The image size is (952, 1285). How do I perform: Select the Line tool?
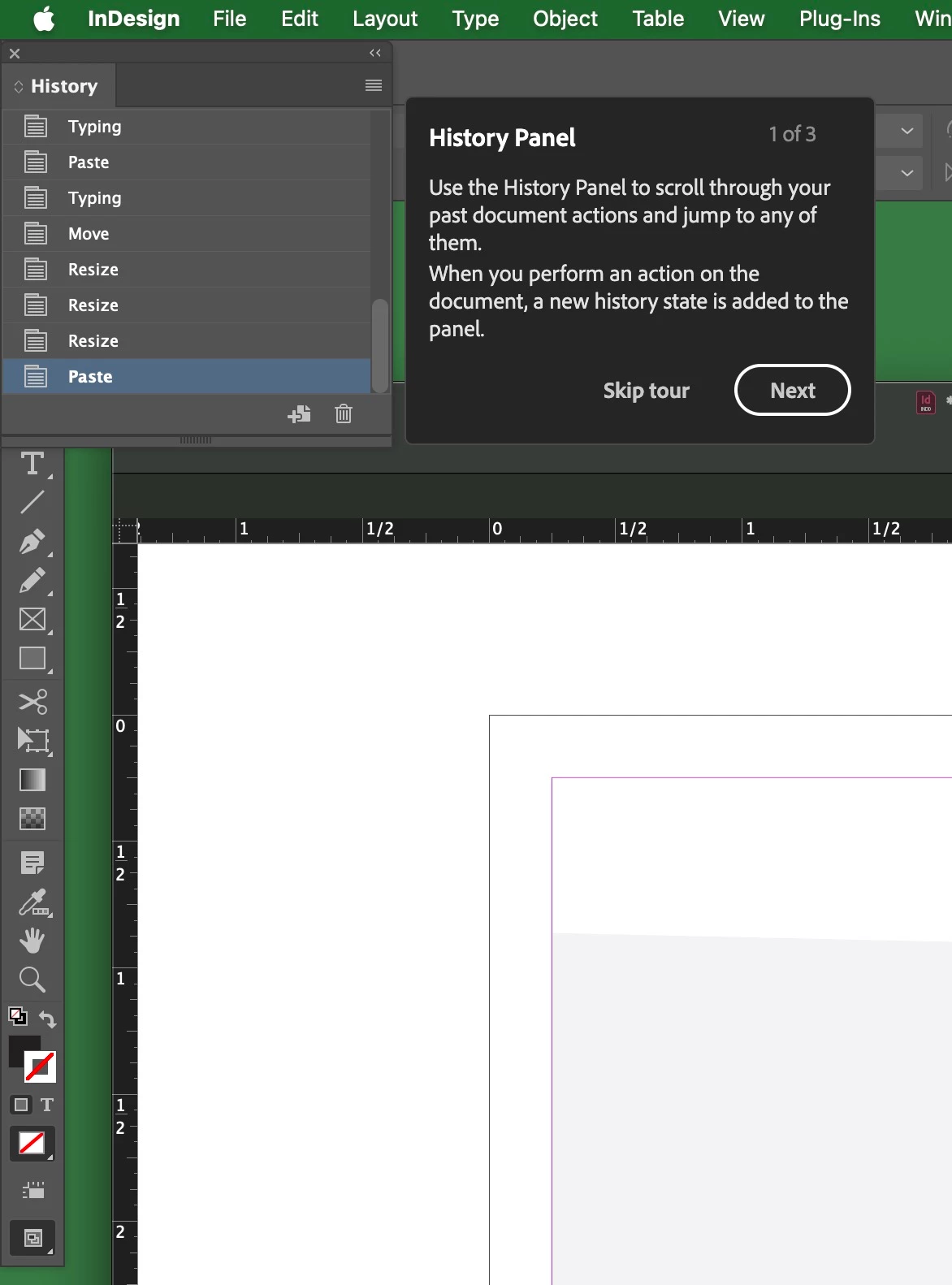click(x=32, y=503)
